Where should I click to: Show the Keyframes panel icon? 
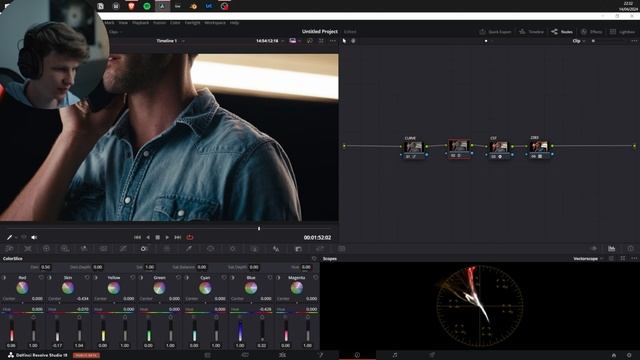(593, 249)
